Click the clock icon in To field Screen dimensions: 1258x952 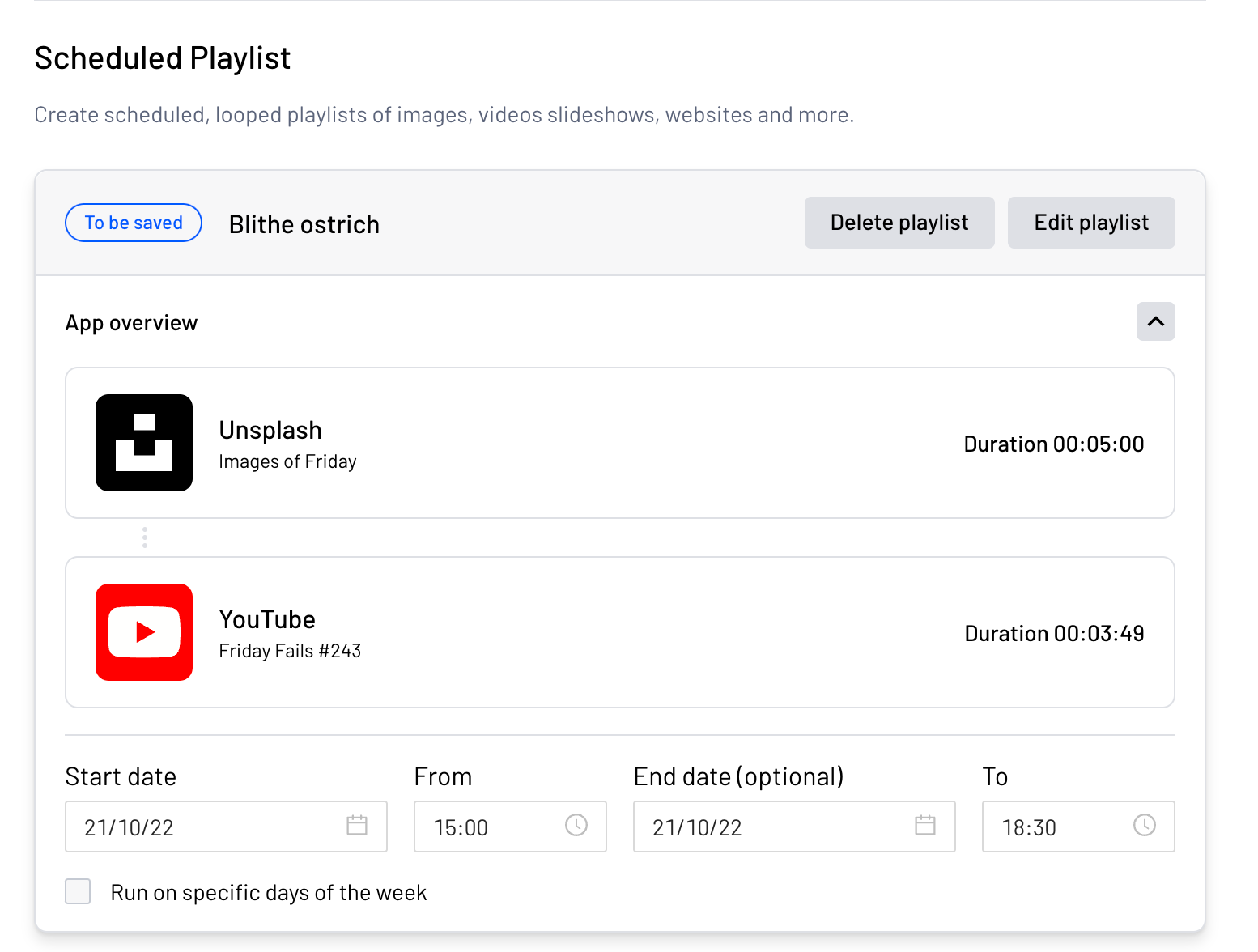tap(1145, 826)
